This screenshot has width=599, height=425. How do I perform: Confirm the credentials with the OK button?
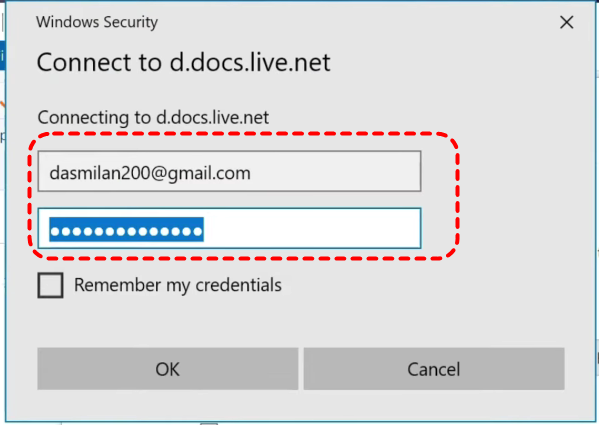pos(168,368)
